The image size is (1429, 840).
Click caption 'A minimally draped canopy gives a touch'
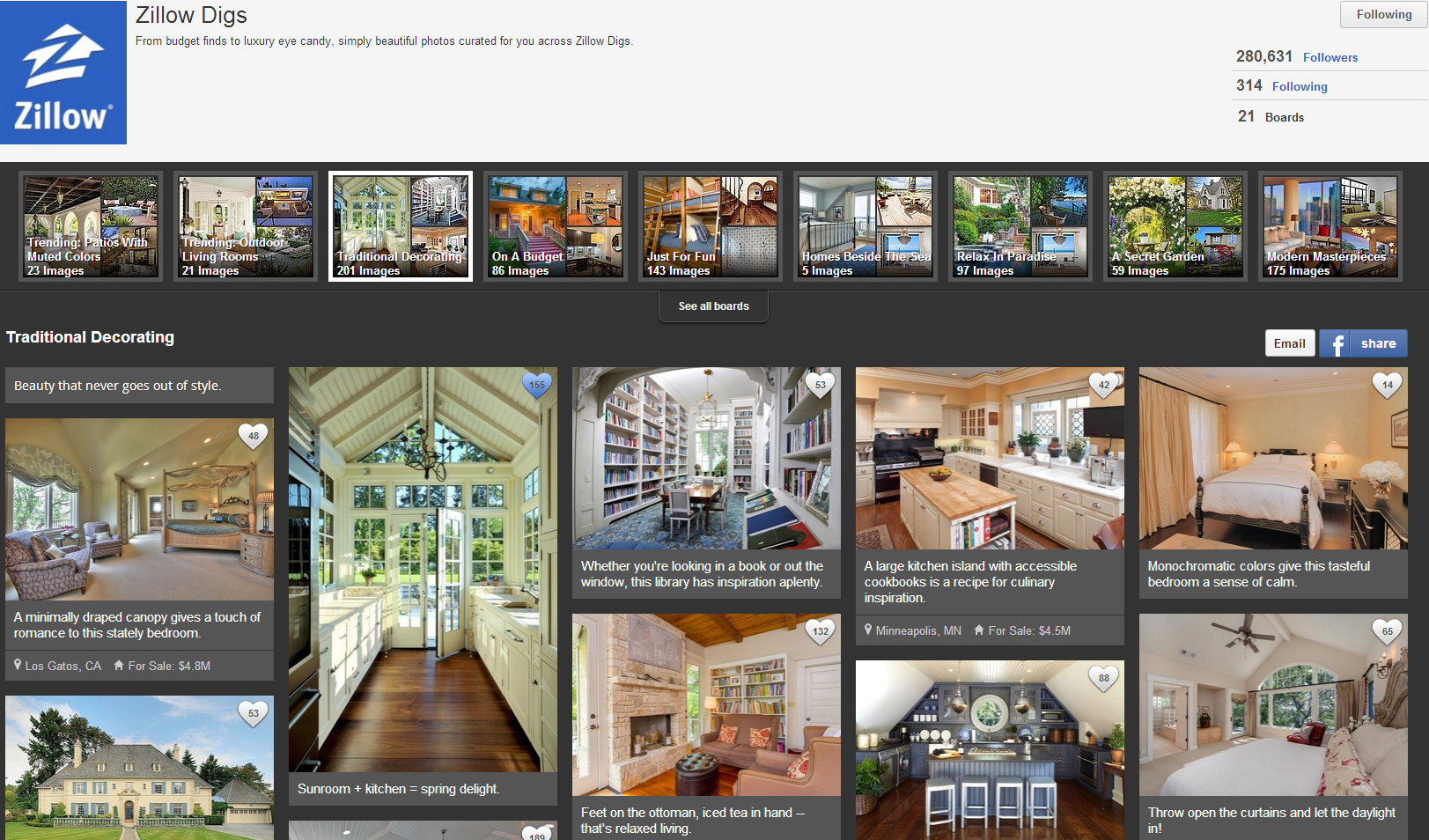pyautogui.click(x=137, y=625)
